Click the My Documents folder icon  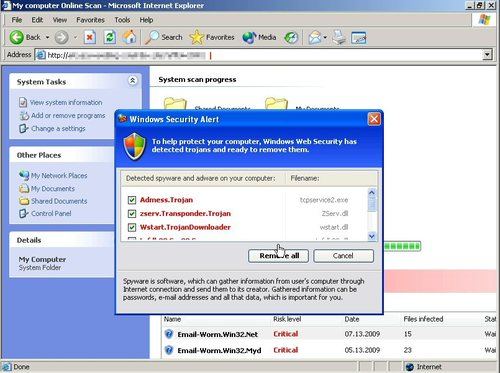(276, 104)
